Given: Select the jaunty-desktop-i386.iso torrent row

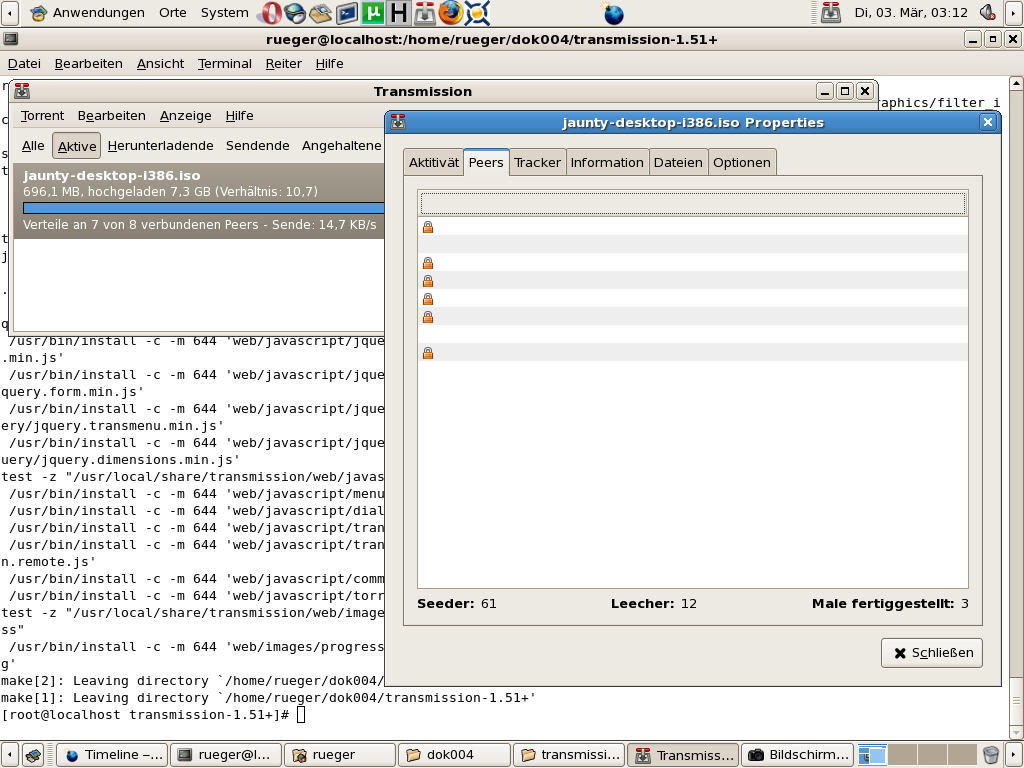Looking at the screenshot, I should click(199, 200).
